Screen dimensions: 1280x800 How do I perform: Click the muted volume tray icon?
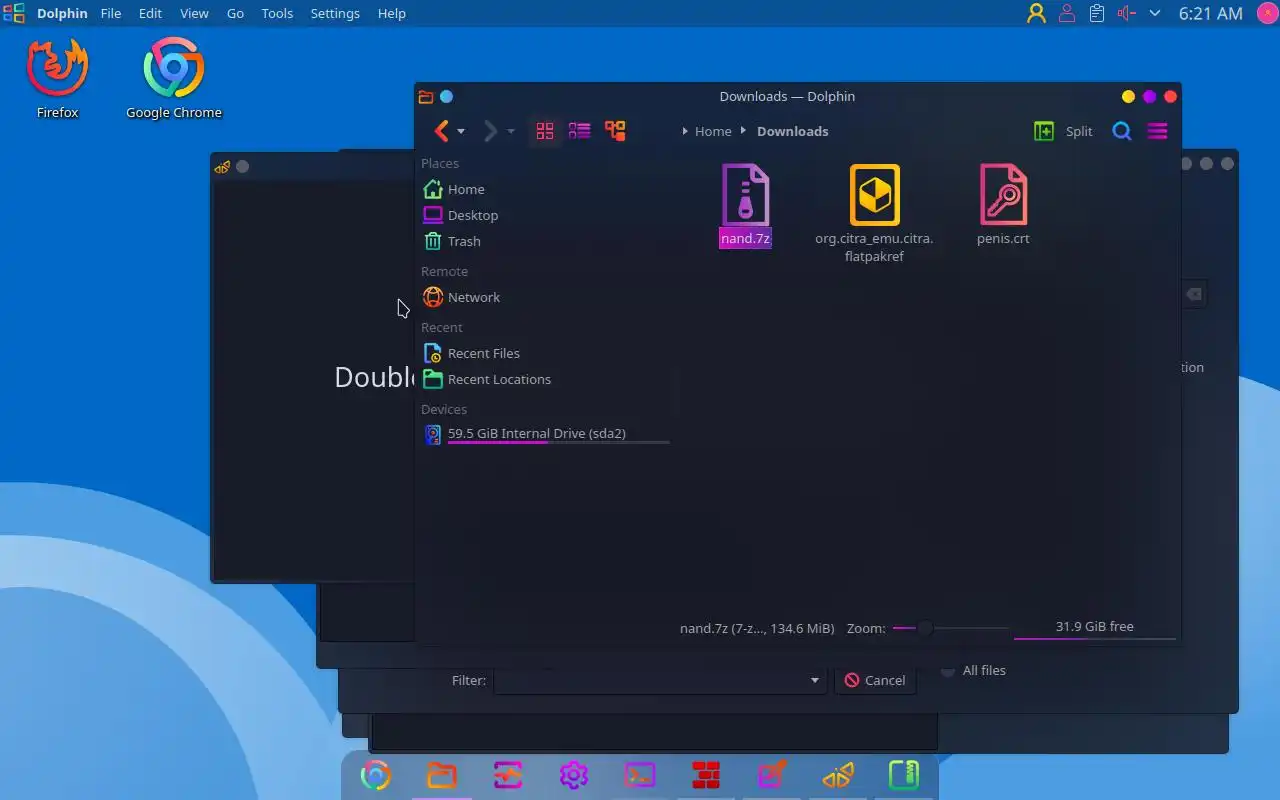pyautogui.click(x=1127, y=13)
